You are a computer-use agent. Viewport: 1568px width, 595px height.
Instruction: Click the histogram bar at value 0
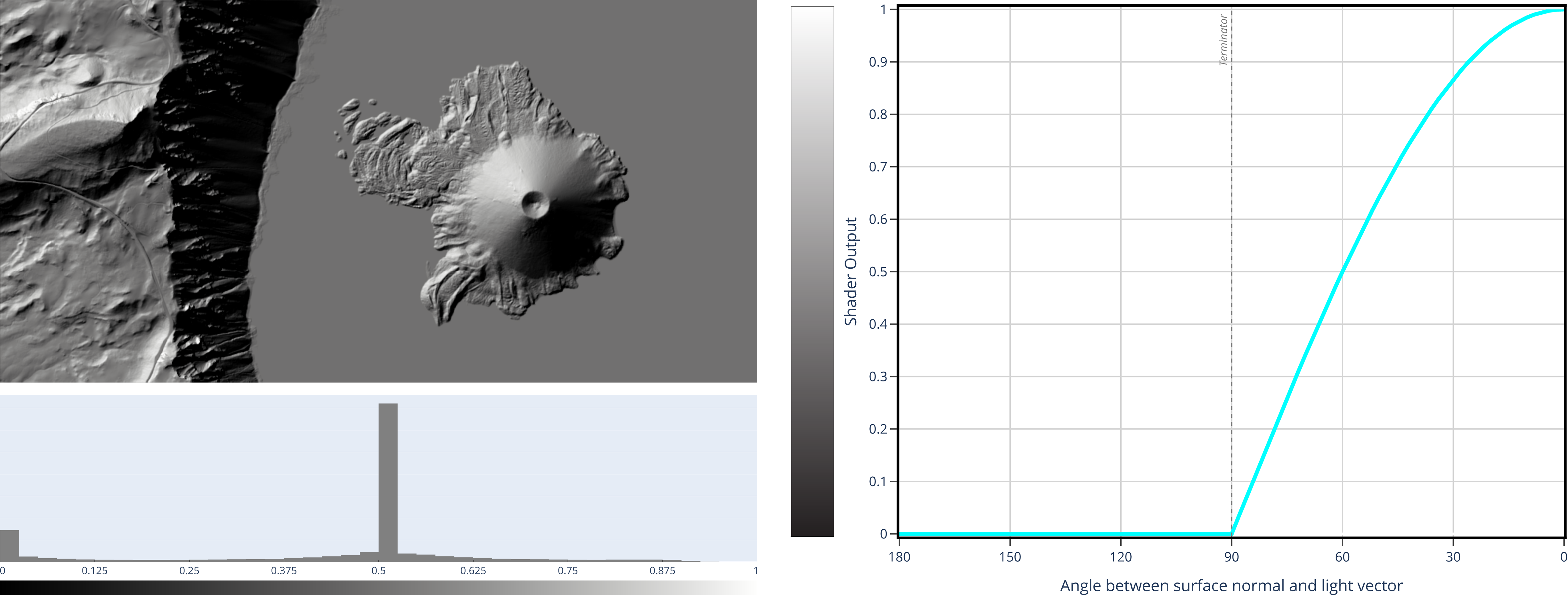point(9,546)
